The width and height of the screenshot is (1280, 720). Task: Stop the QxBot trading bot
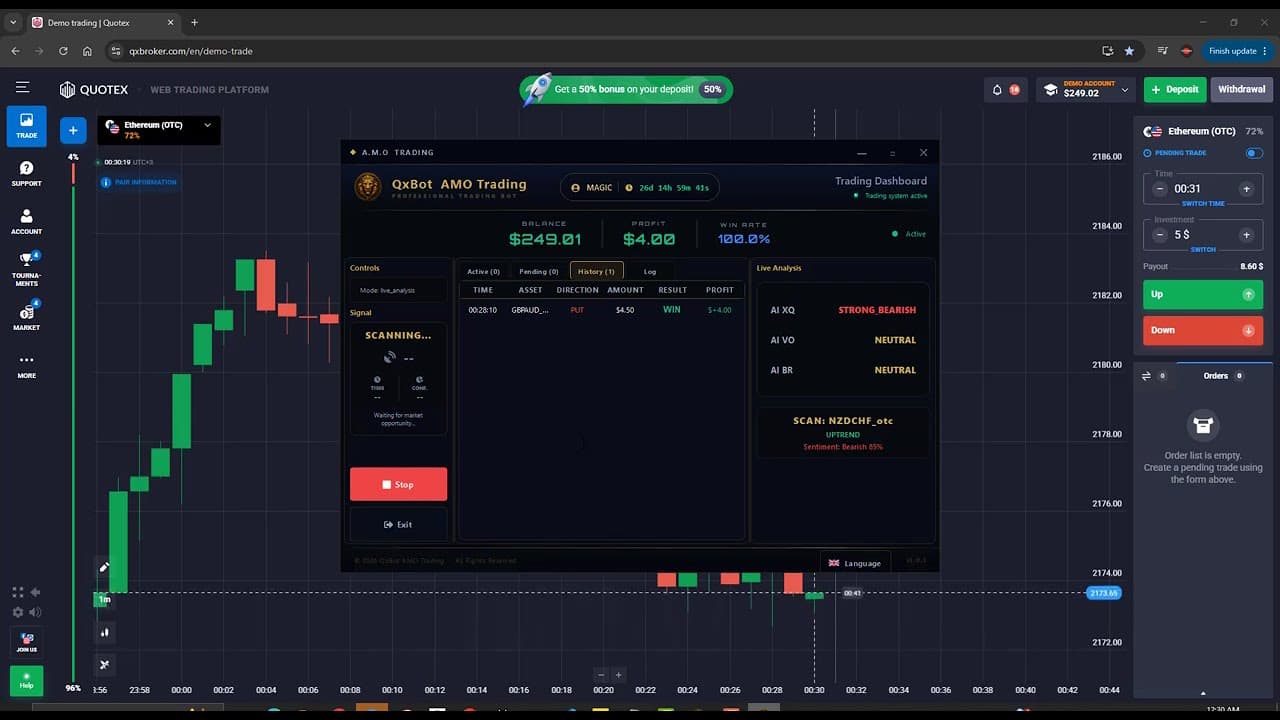[398, 484]
